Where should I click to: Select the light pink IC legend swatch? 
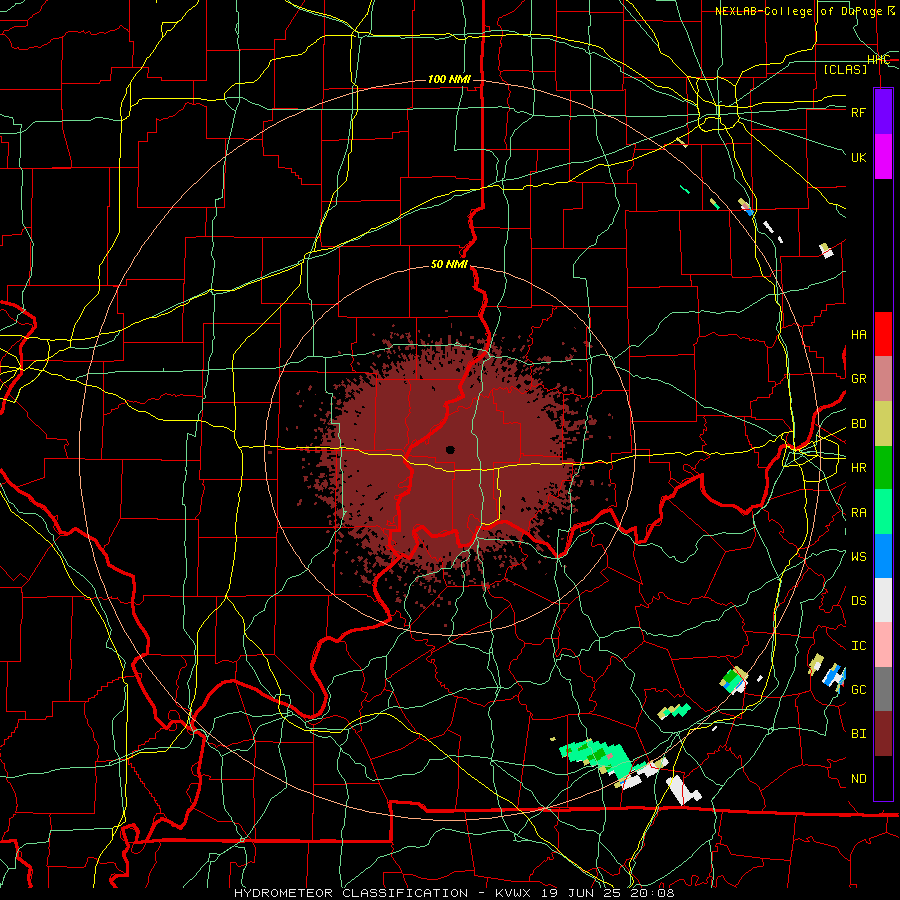coord(883,645)
